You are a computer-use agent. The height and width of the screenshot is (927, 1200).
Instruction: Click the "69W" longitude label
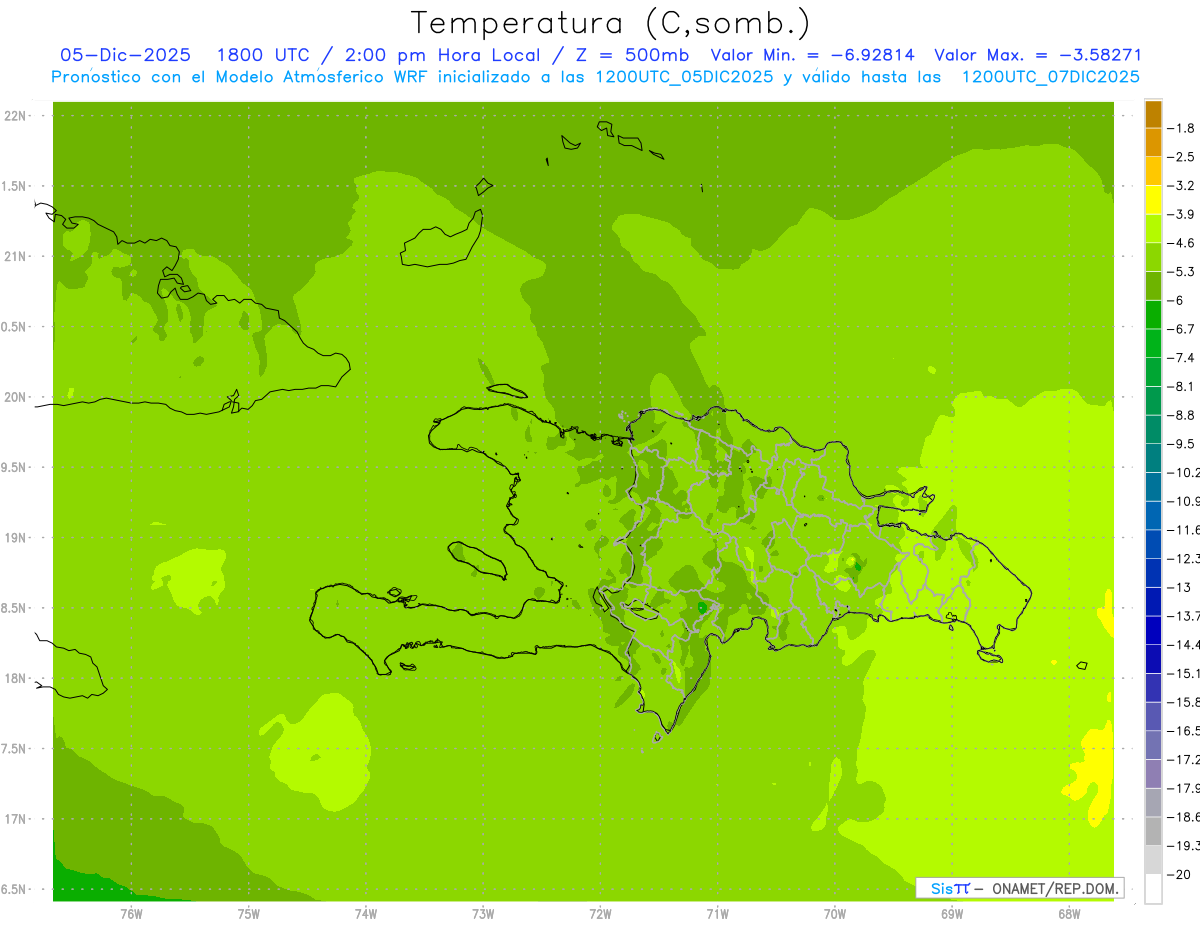[x=952, y=914]
